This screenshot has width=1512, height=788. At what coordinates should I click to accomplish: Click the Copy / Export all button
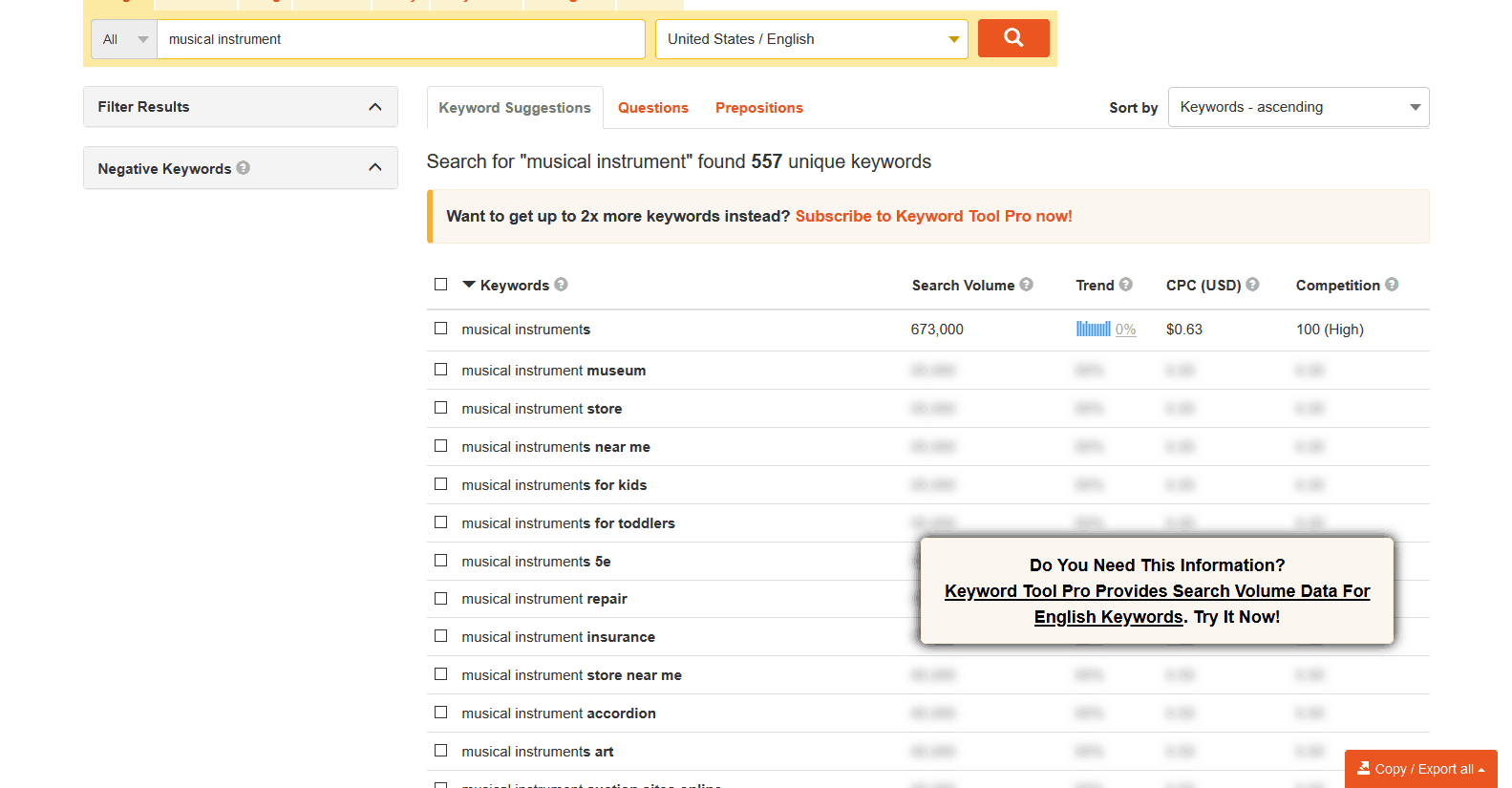1420,769
